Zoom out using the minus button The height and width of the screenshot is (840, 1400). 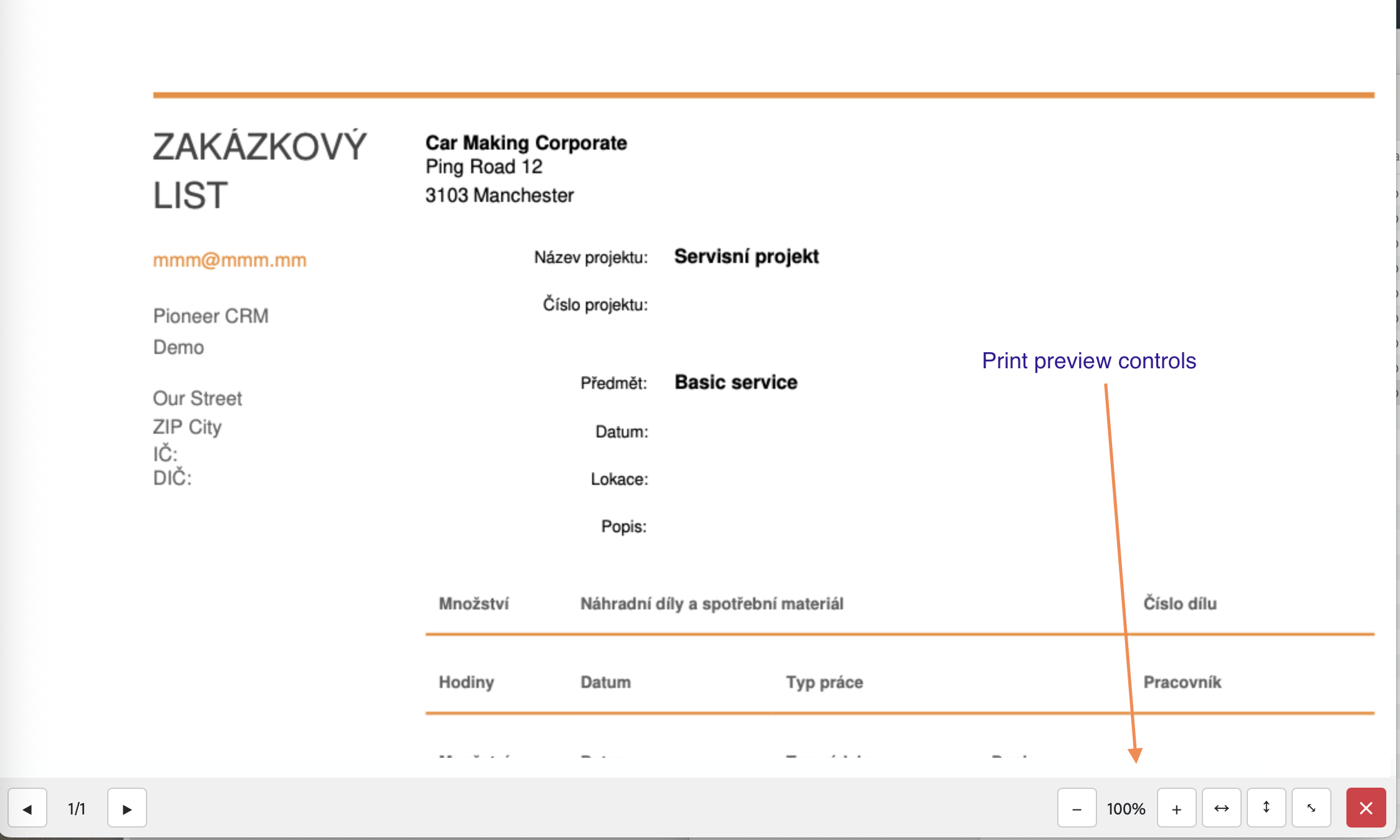tap(1076, 808)
